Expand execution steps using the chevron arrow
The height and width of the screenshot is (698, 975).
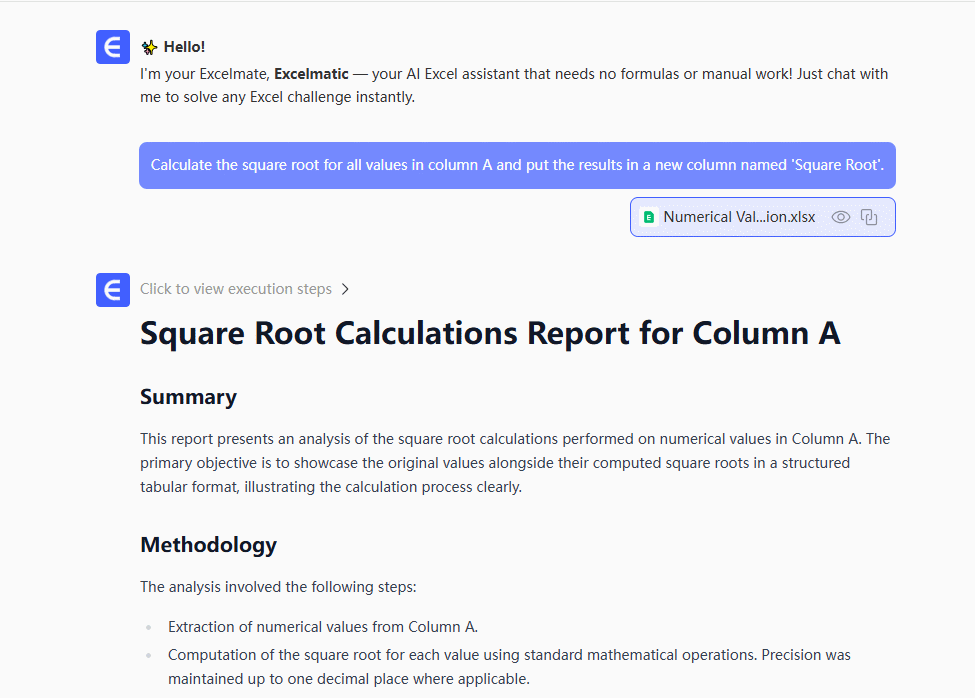click(x=345, y=289)
